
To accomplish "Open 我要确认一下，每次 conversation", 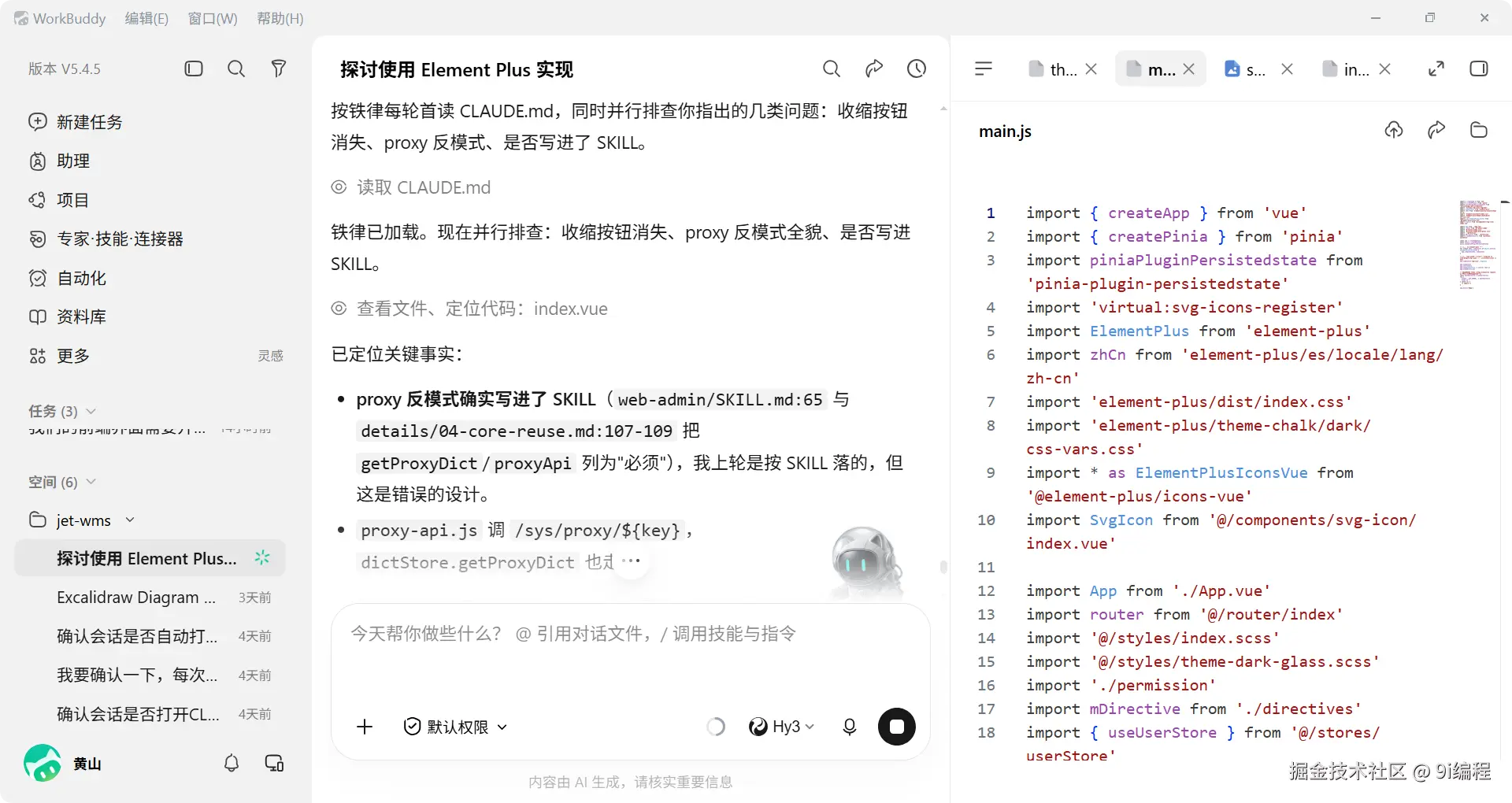I will (150, 675).
